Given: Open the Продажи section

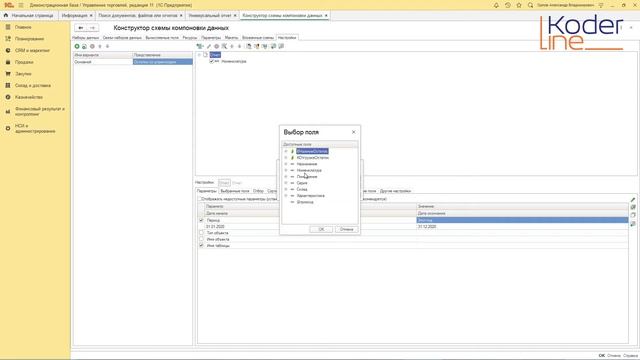Looking at the screenshot, I should [x=24, y=62].
